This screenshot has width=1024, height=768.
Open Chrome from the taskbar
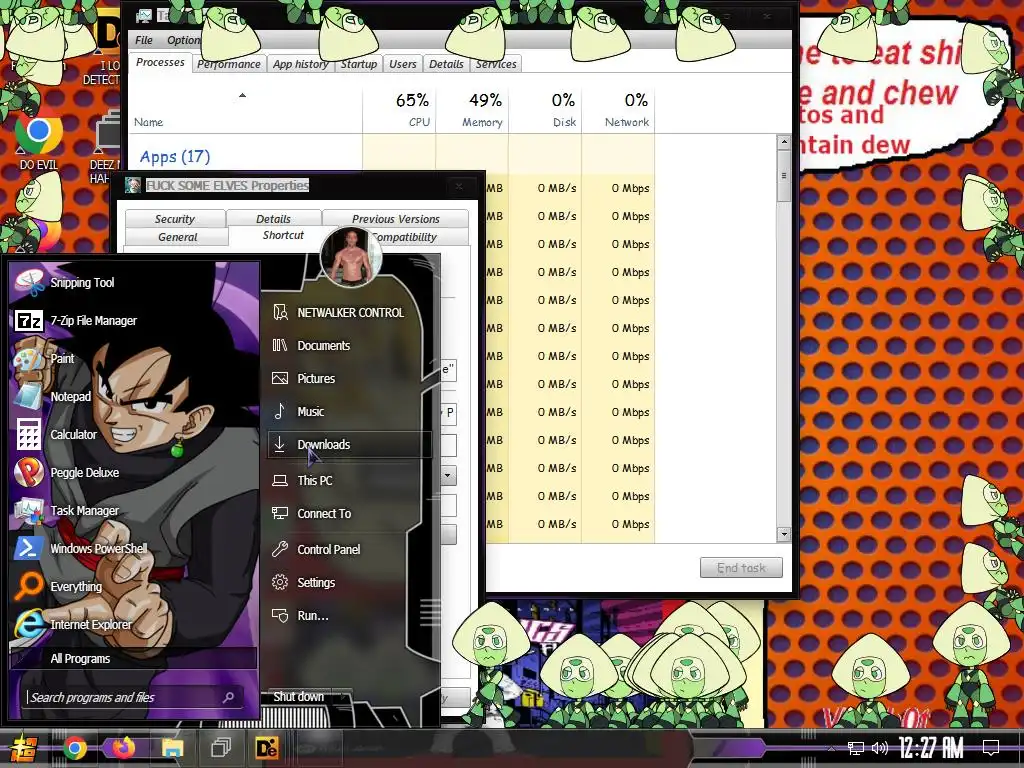click(x=74, y=748)
